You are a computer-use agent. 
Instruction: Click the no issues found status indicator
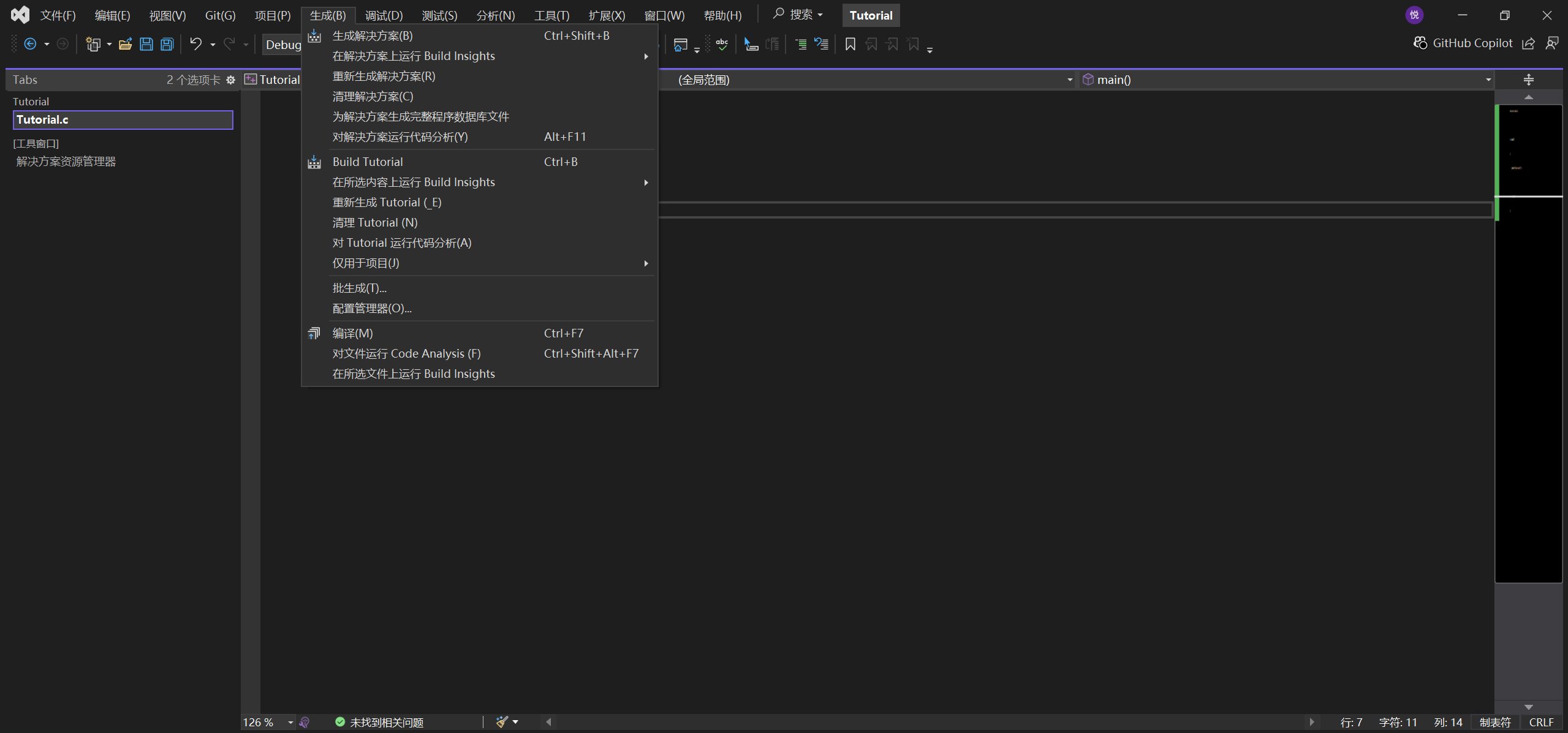(x=379, y=723)
